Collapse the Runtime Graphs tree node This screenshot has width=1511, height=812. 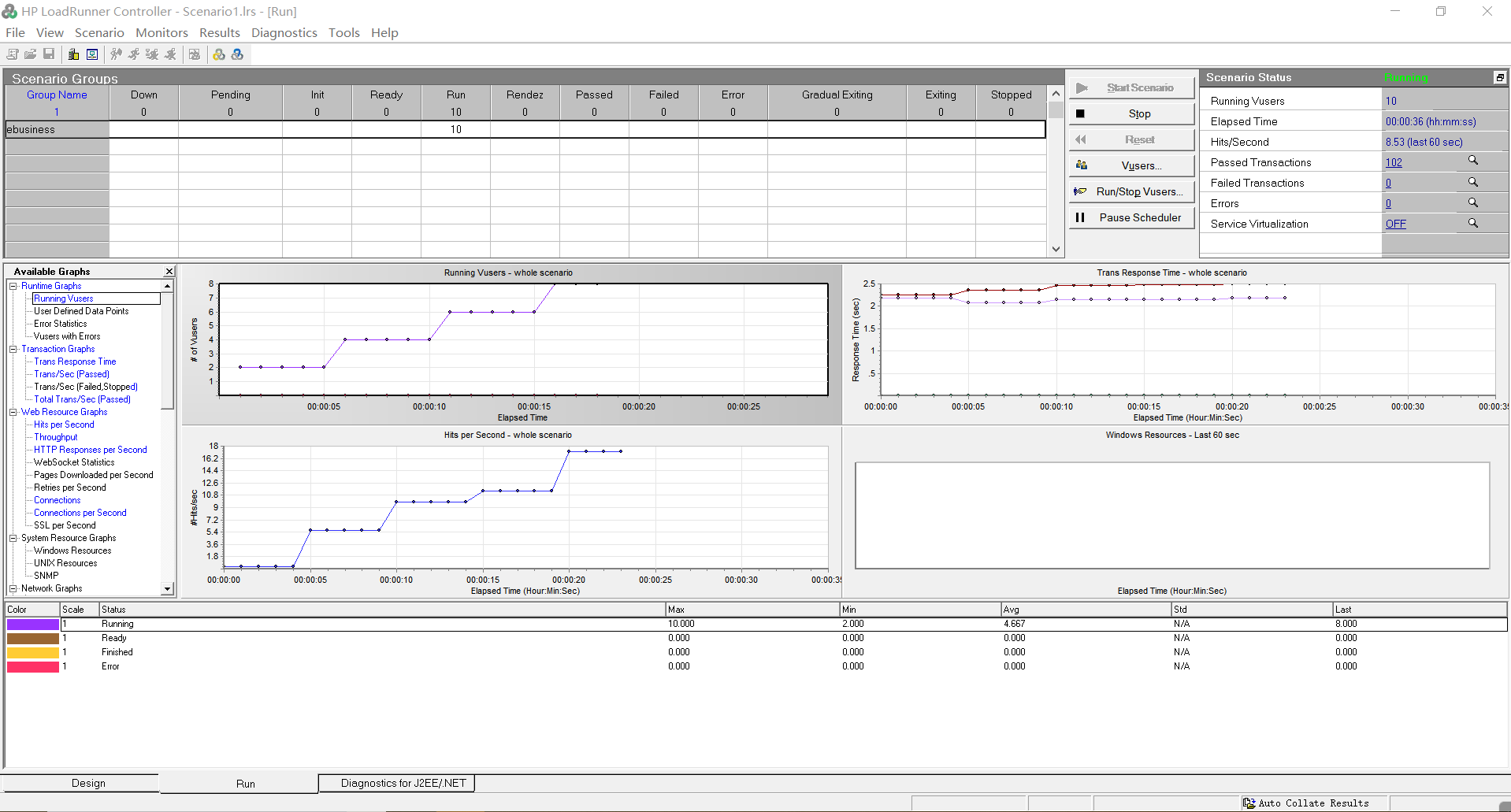point(13,286)
